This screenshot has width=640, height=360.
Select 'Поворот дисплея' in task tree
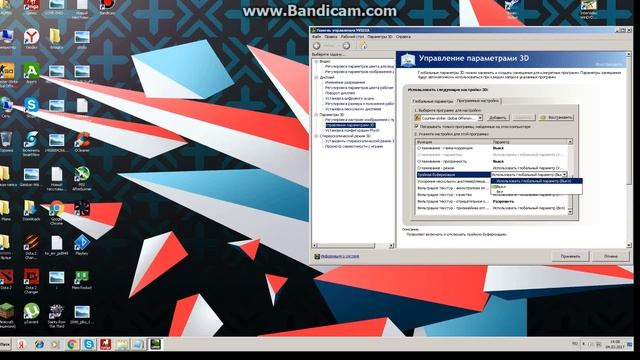340,93
